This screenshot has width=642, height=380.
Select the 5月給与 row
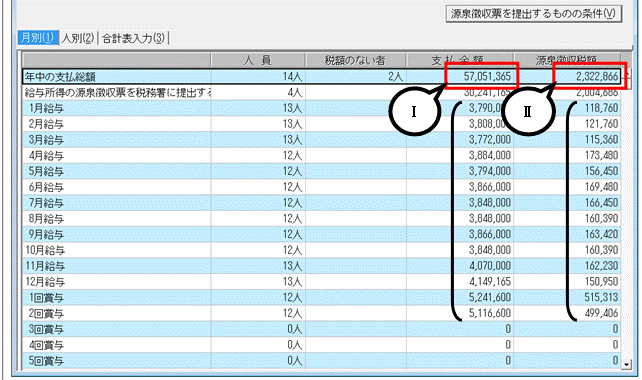[321, 171]
